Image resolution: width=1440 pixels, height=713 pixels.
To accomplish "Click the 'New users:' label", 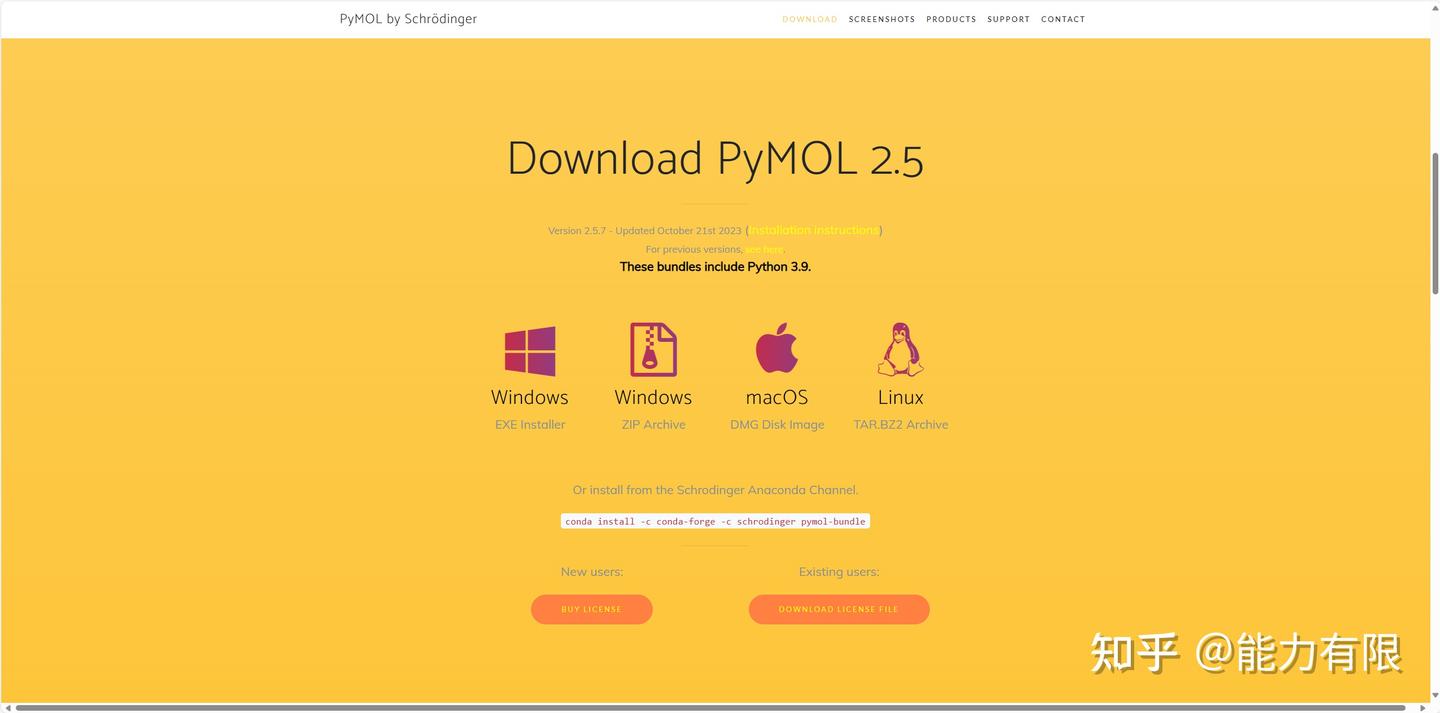I will click(592, 572).
